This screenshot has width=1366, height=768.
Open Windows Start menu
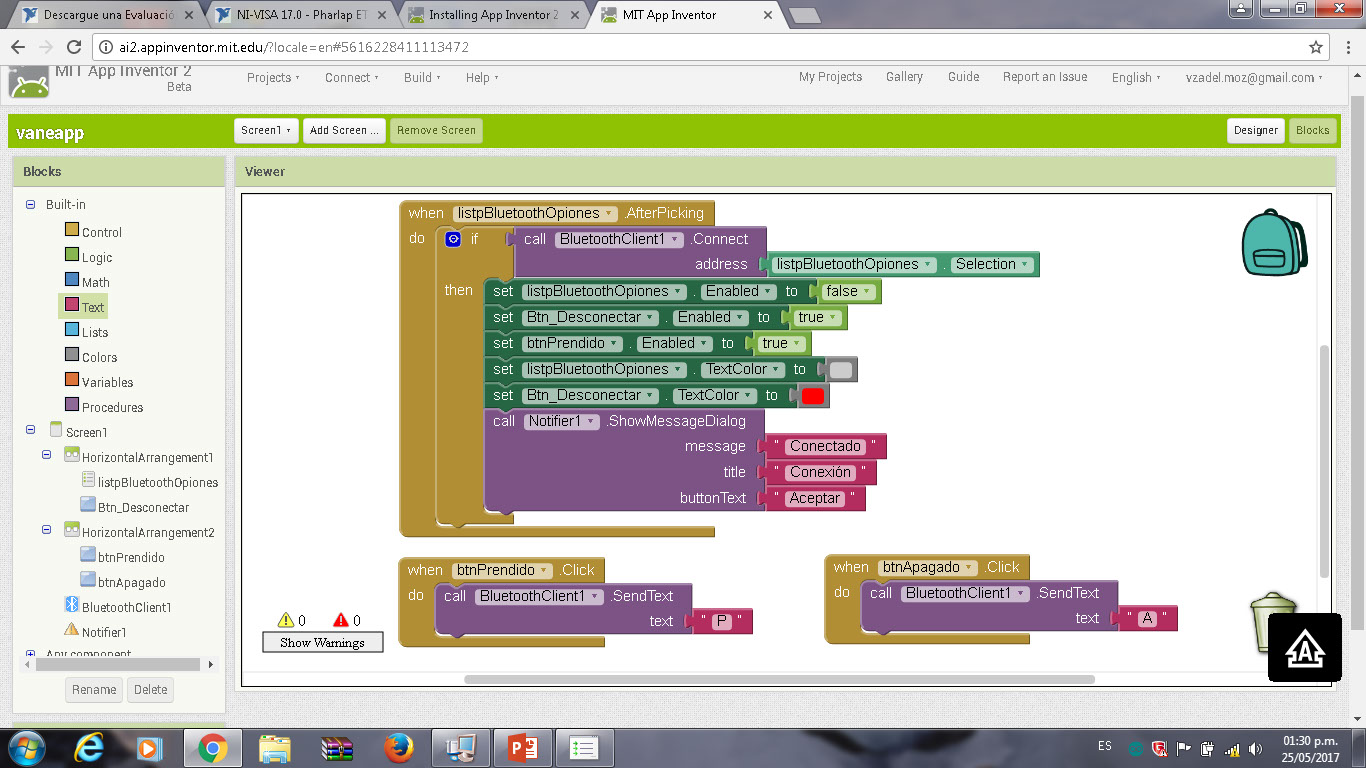[26, 747]
